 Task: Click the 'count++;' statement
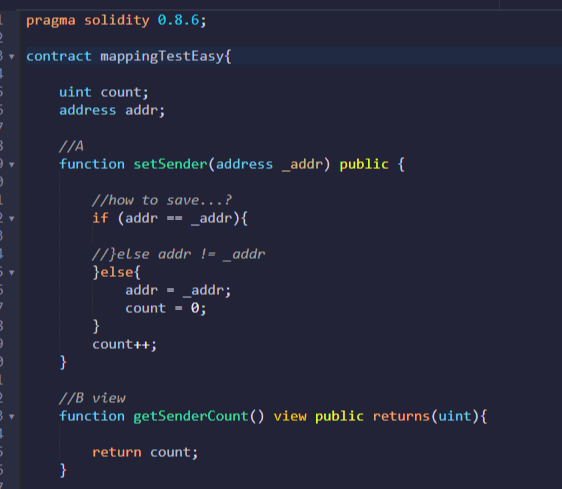[x=124, y=345]
